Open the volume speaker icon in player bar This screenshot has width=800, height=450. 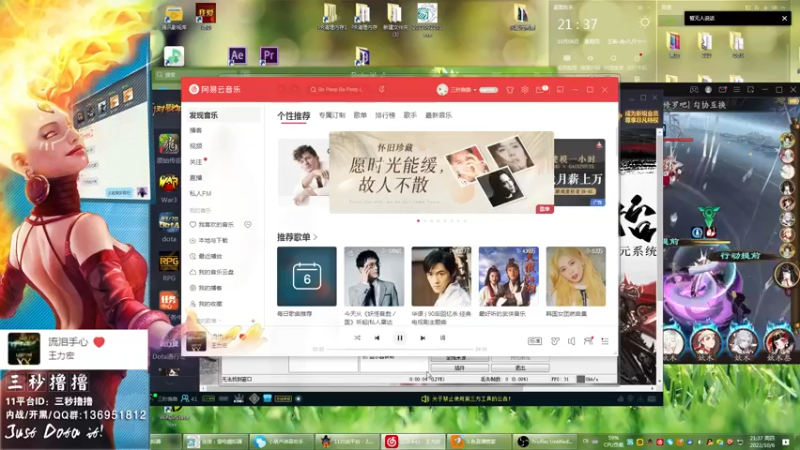point(571,341)
